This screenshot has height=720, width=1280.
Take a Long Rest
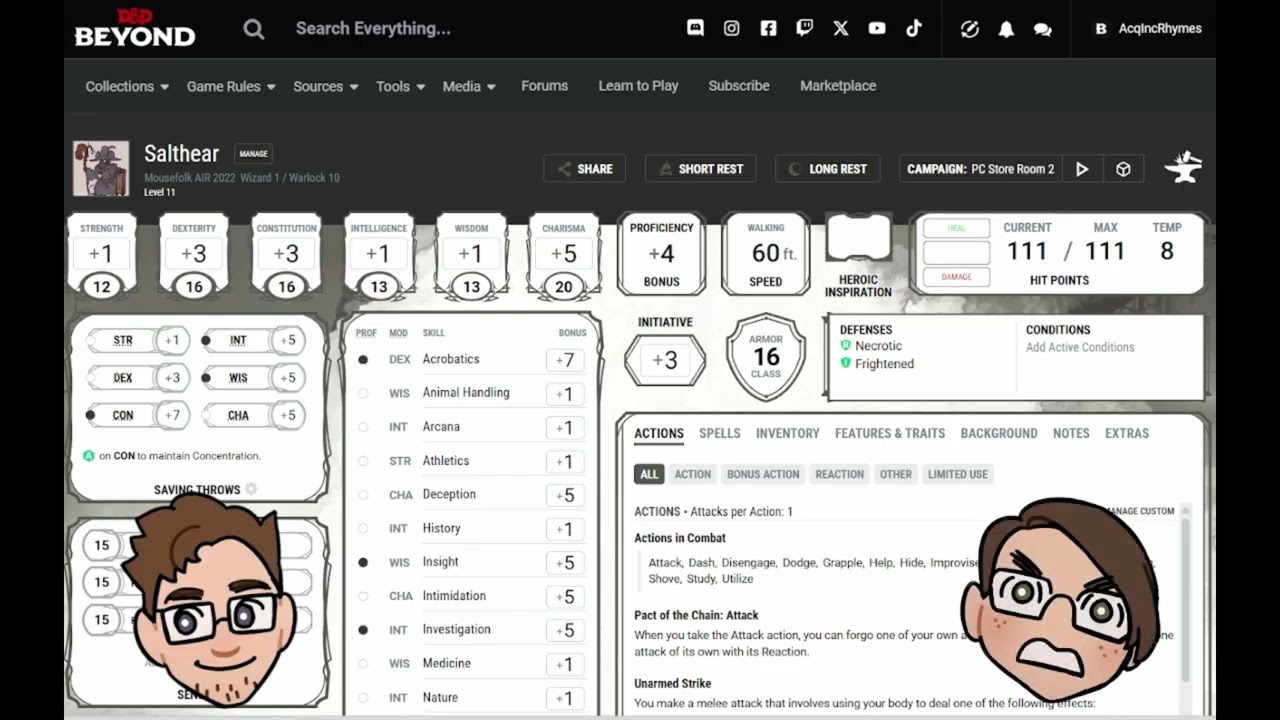(x=828, y=169)
